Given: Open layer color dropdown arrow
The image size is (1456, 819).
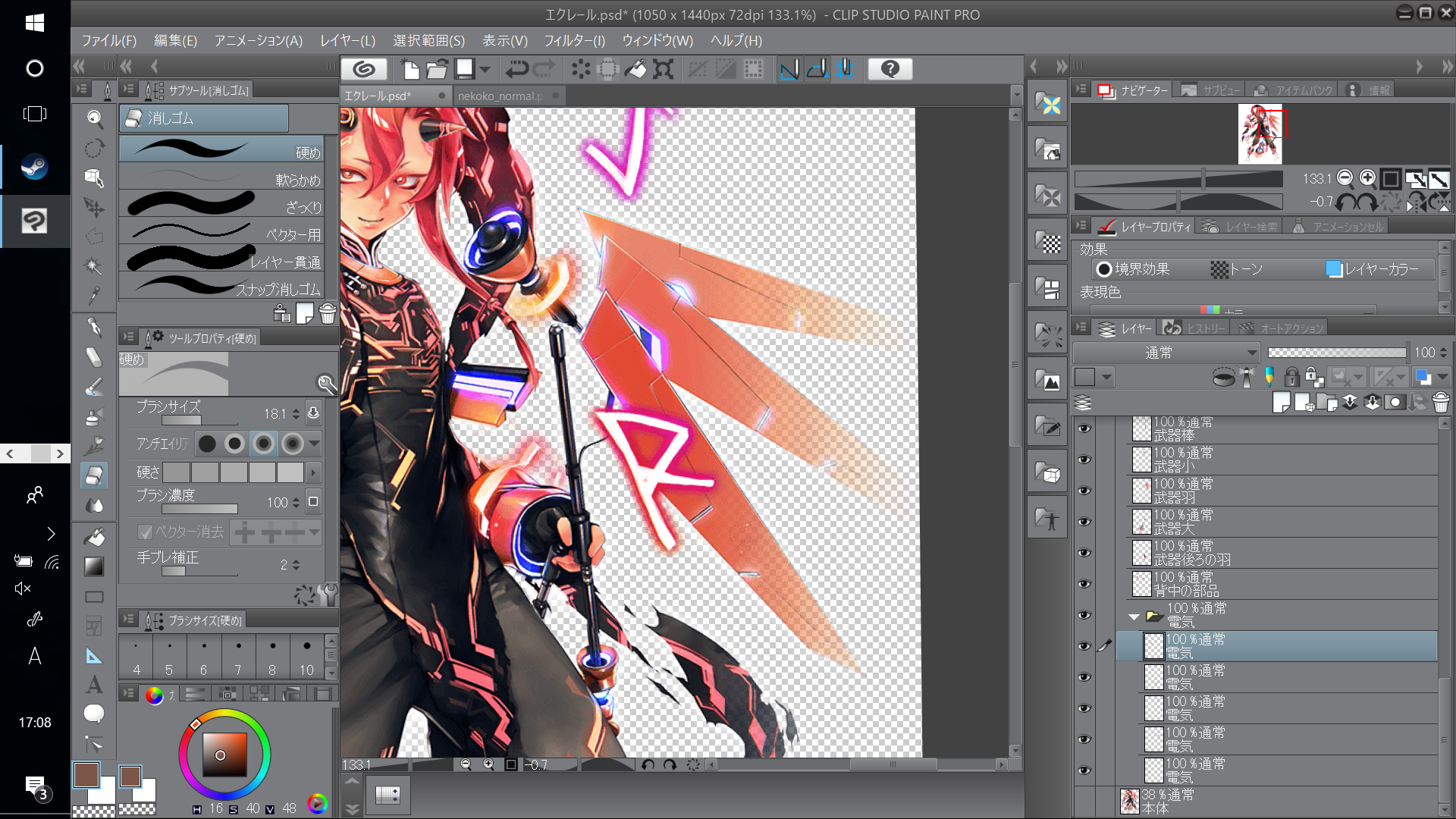Looking at the screenshot, I should tap(1443, 377).
